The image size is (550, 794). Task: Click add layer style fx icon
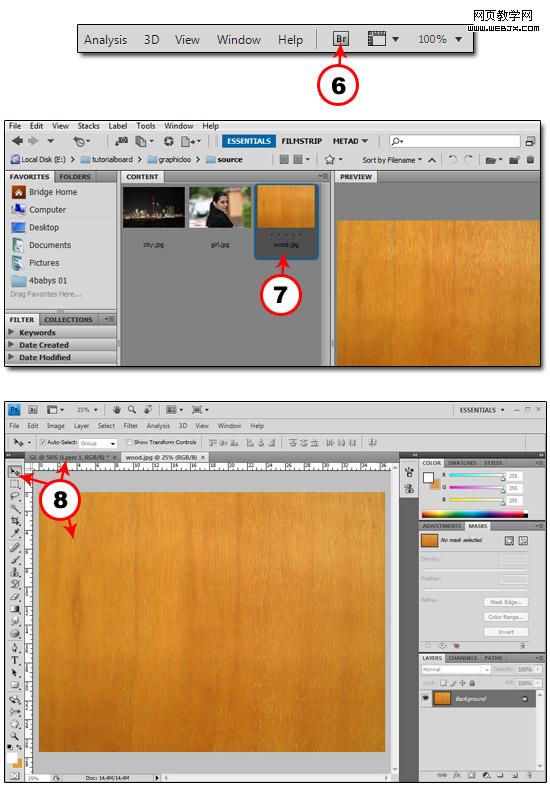click(457, 775)
